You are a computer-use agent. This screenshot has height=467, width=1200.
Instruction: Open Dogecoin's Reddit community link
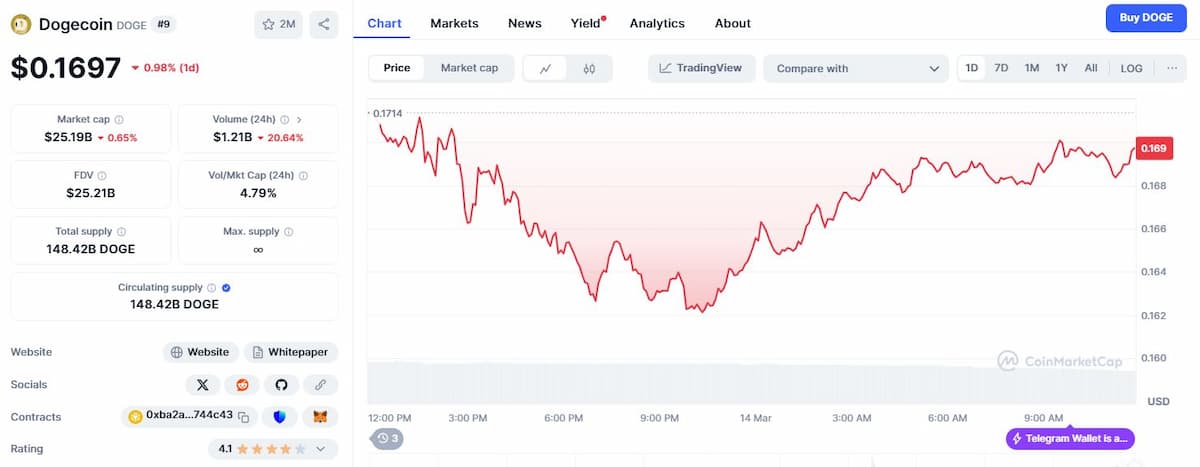click(242, 384)
